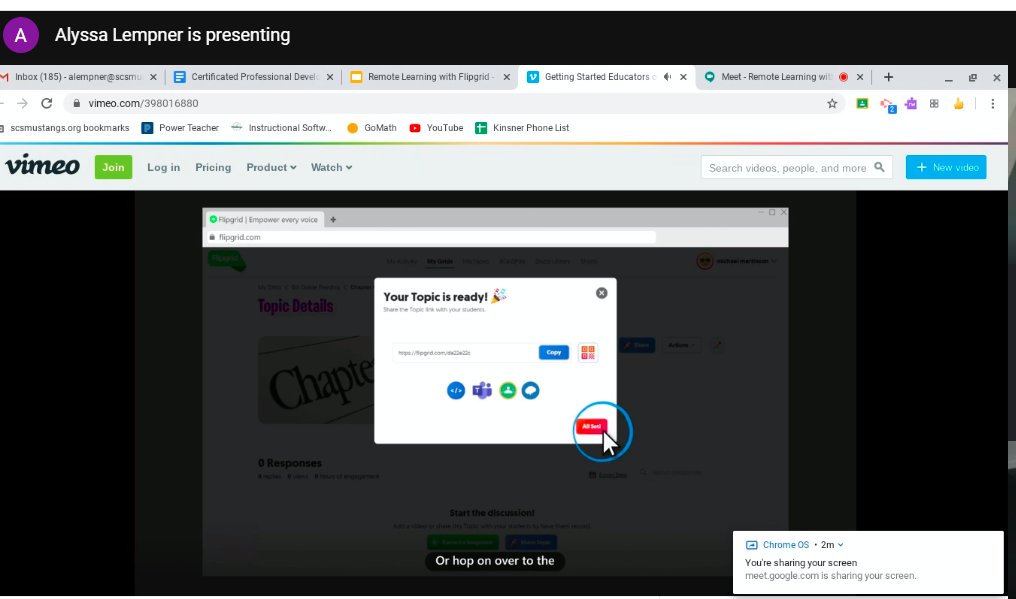The height and width of the screenshot is (599, 1016).
Task: Click the You're sharing your screen notification
Action: [x=868, y=562]
